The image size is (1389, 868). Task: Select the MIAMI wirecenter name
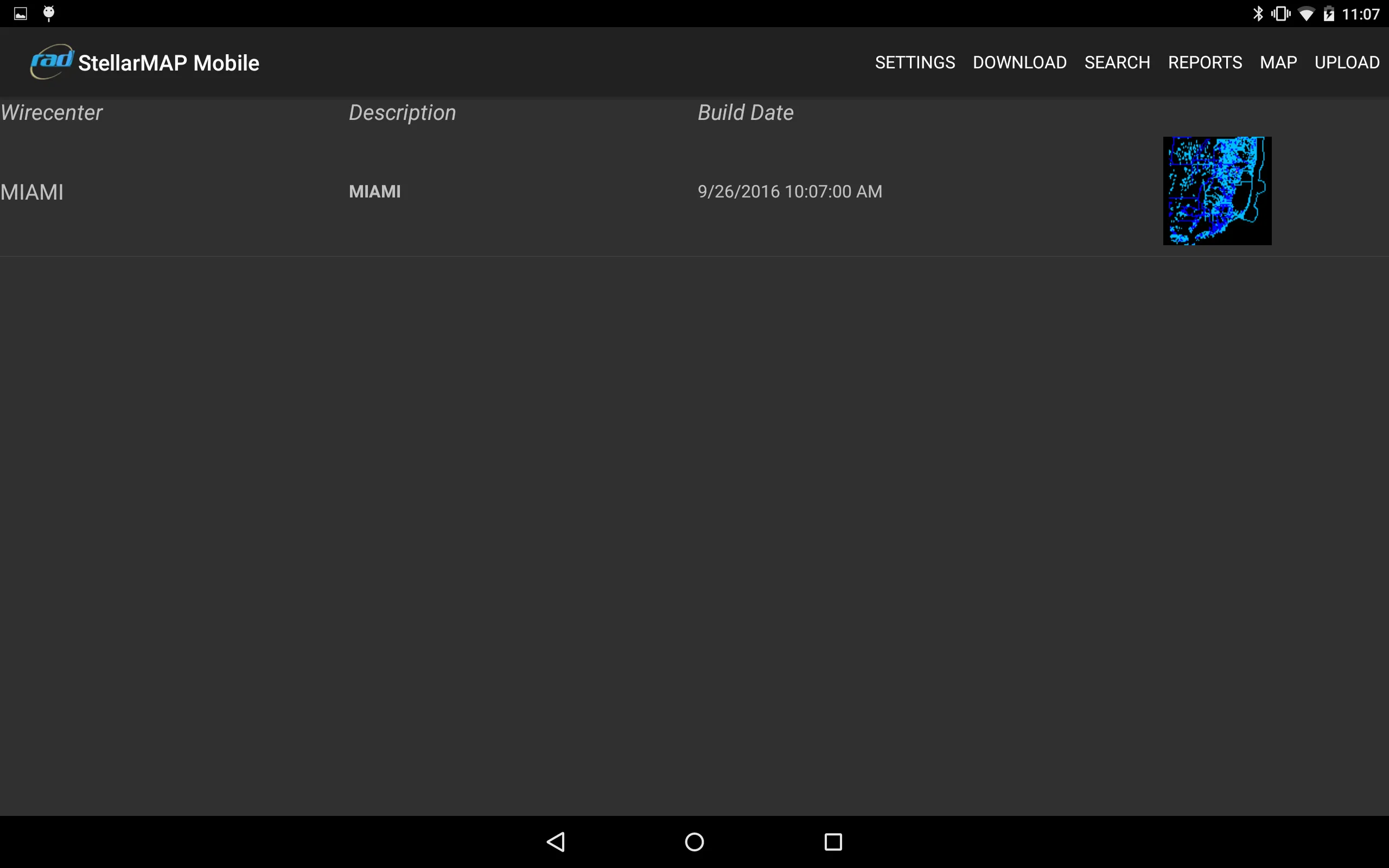[31, 192]
